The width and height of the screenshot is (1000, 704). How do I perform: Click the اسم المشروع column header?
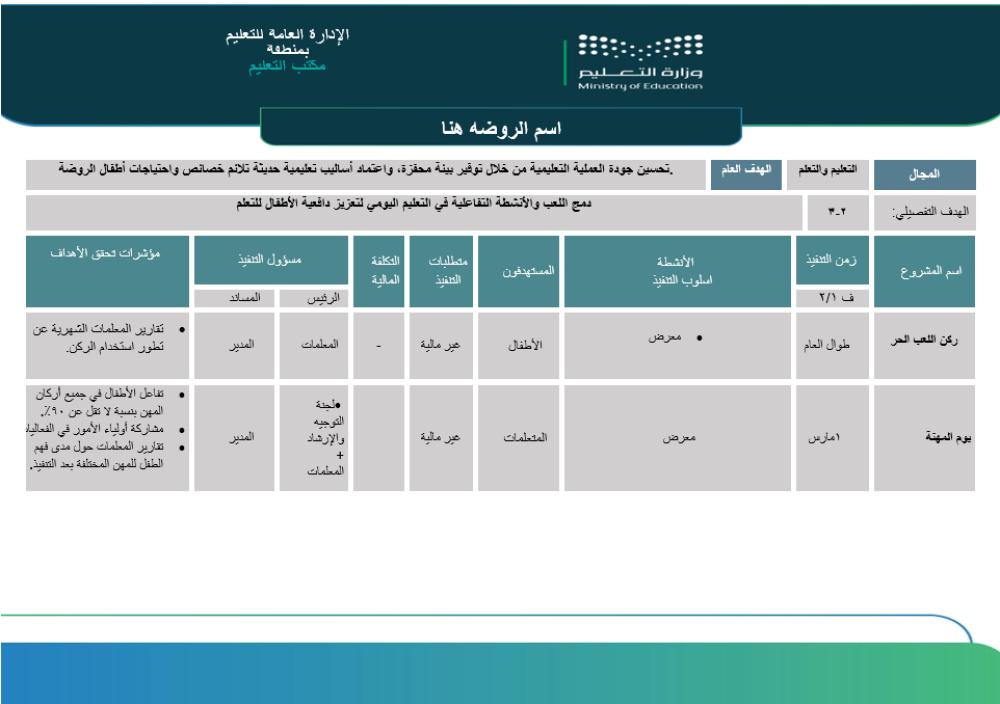point(924,271)
